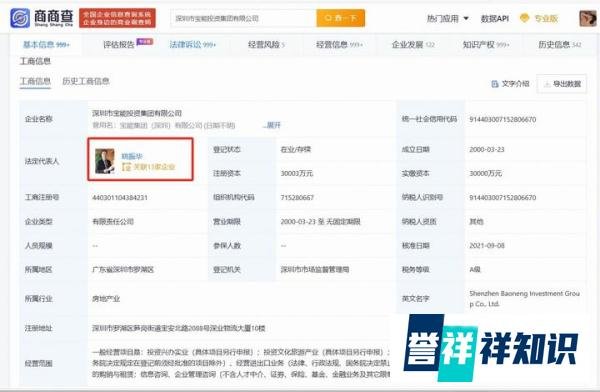Select approval date 2021-09-08

click(x=487, y=245)
